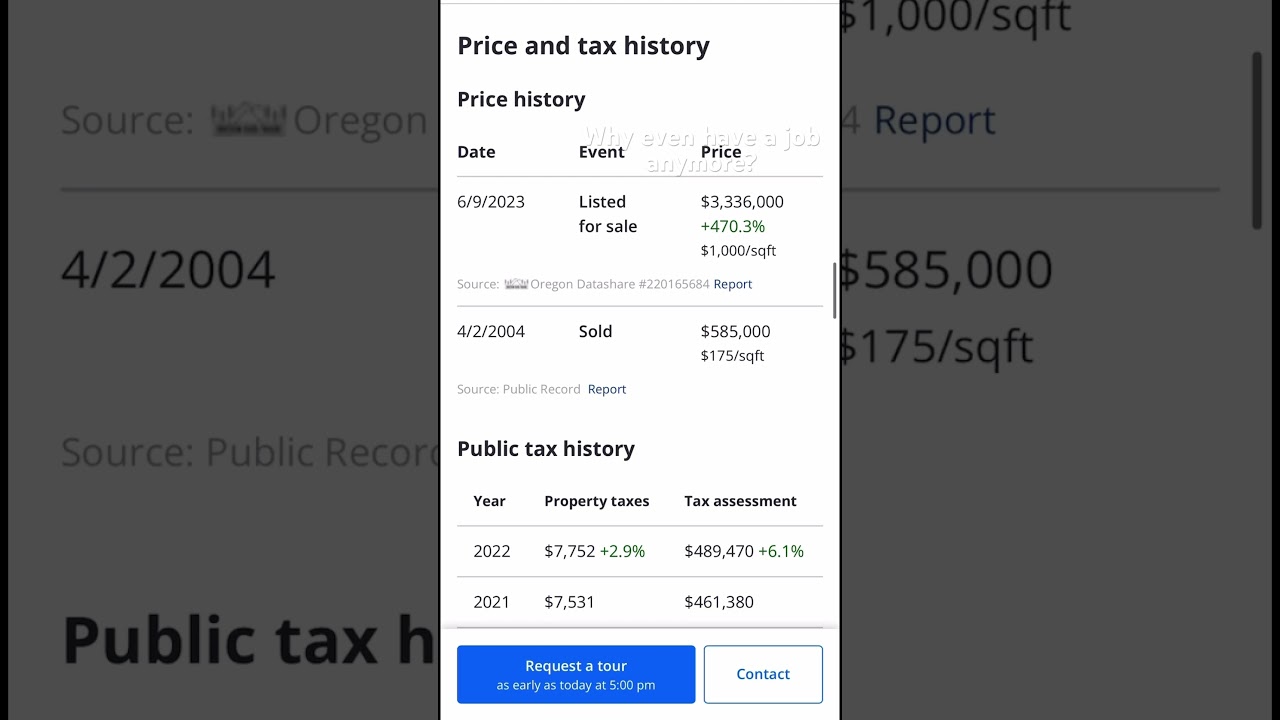Click the Property taxes column header
The width and height of the screenshot is (1280, 720).
point(596,501)
